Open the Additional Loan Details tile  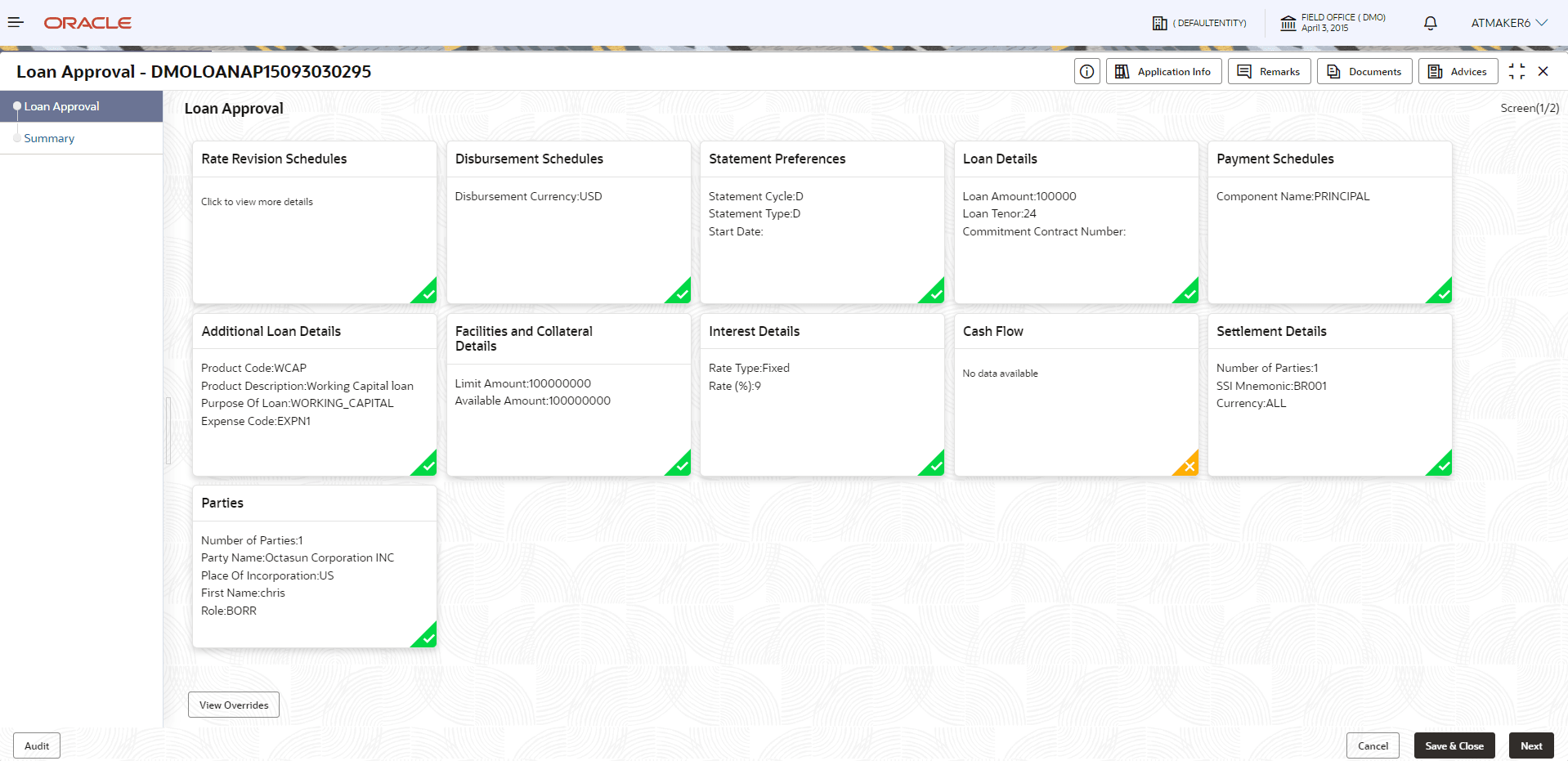[x=315, y=395]
